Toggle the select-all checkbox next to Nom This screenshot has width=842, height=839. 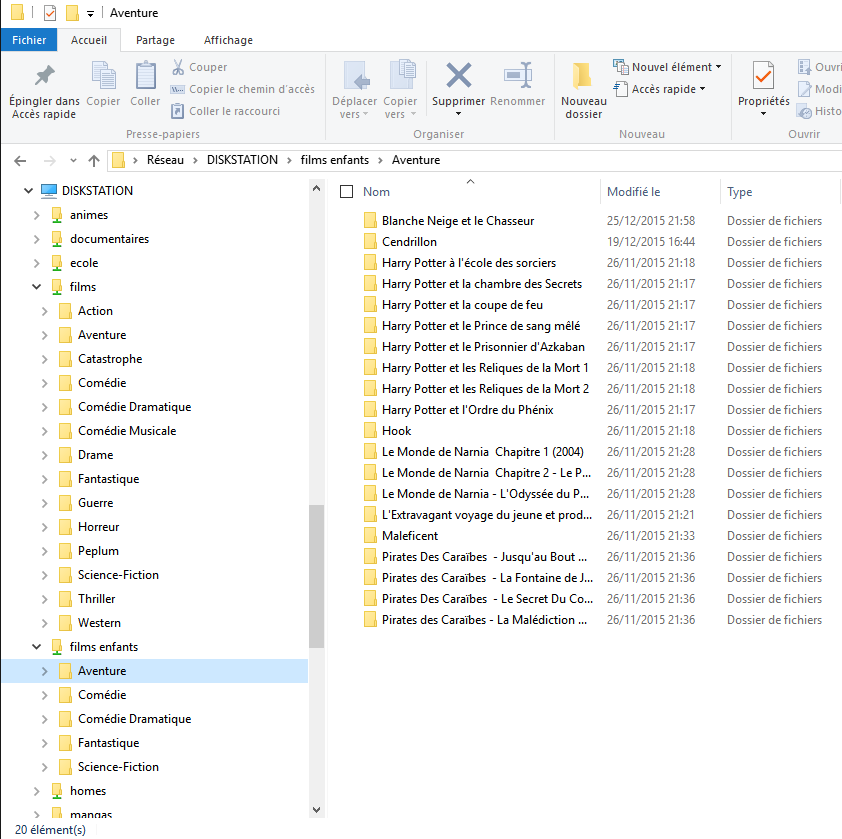pos(346,192)
